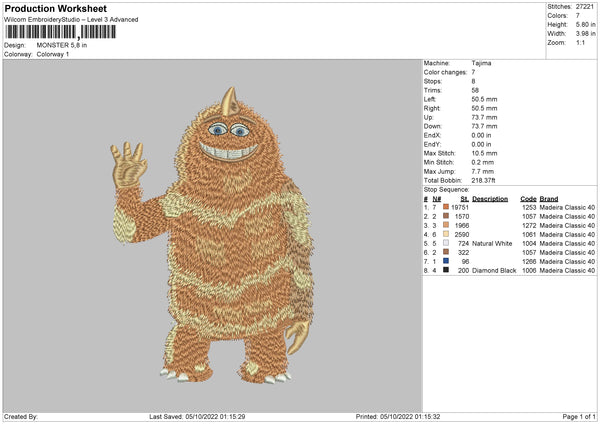600x424 pixels.
Task: Click the Stitches value '27221'
Action: (585, 7)
